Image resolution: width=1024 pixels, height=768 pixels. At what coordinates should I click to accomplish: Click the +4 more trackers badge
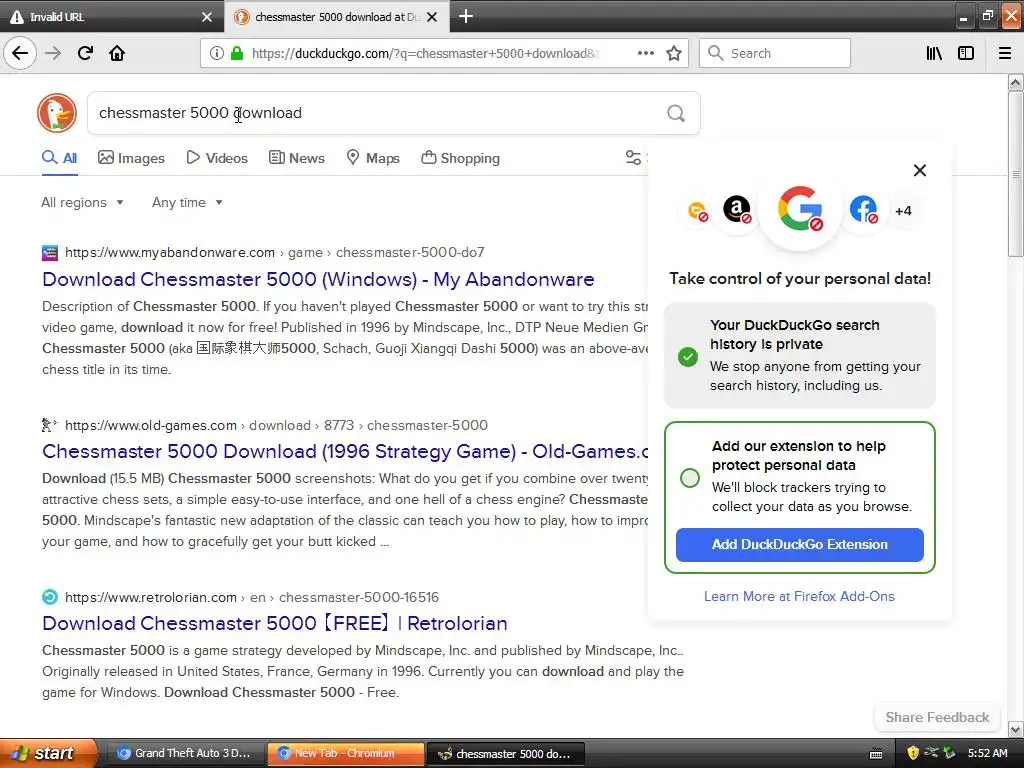(x=903, y=211)
